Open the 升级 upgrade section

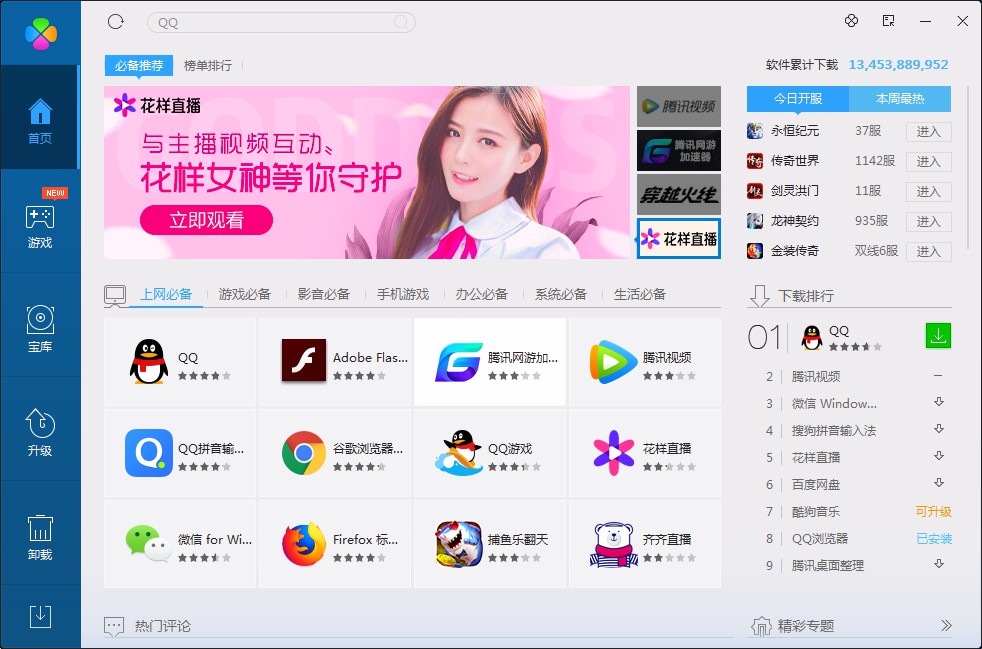pyautogui.click(x=40, y=430)
